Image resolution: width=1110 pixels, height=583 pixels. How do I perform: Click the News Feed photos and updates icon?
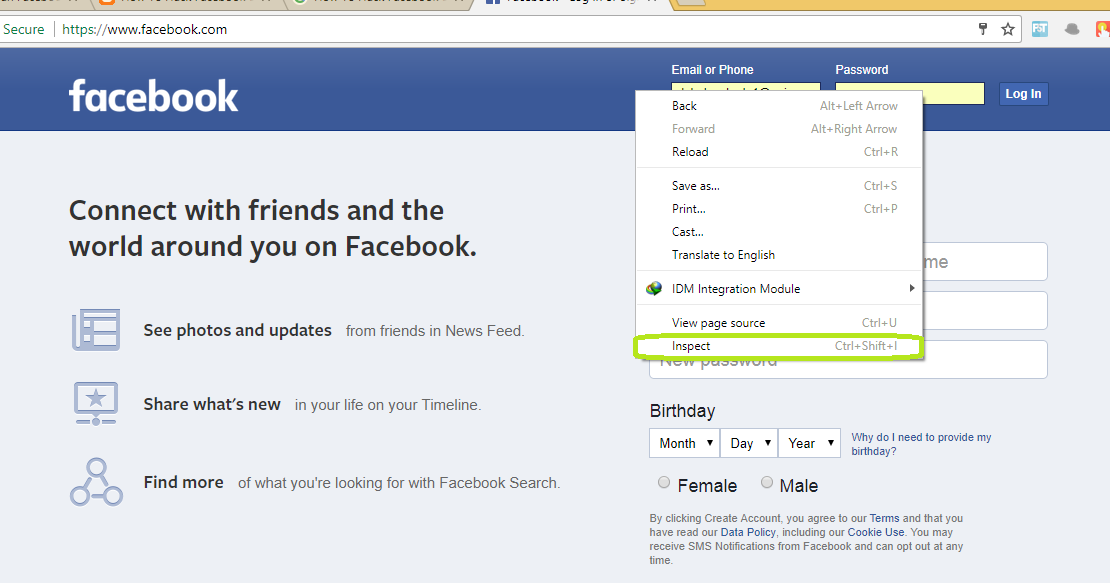pyautogui.click(x=96, y=330)
